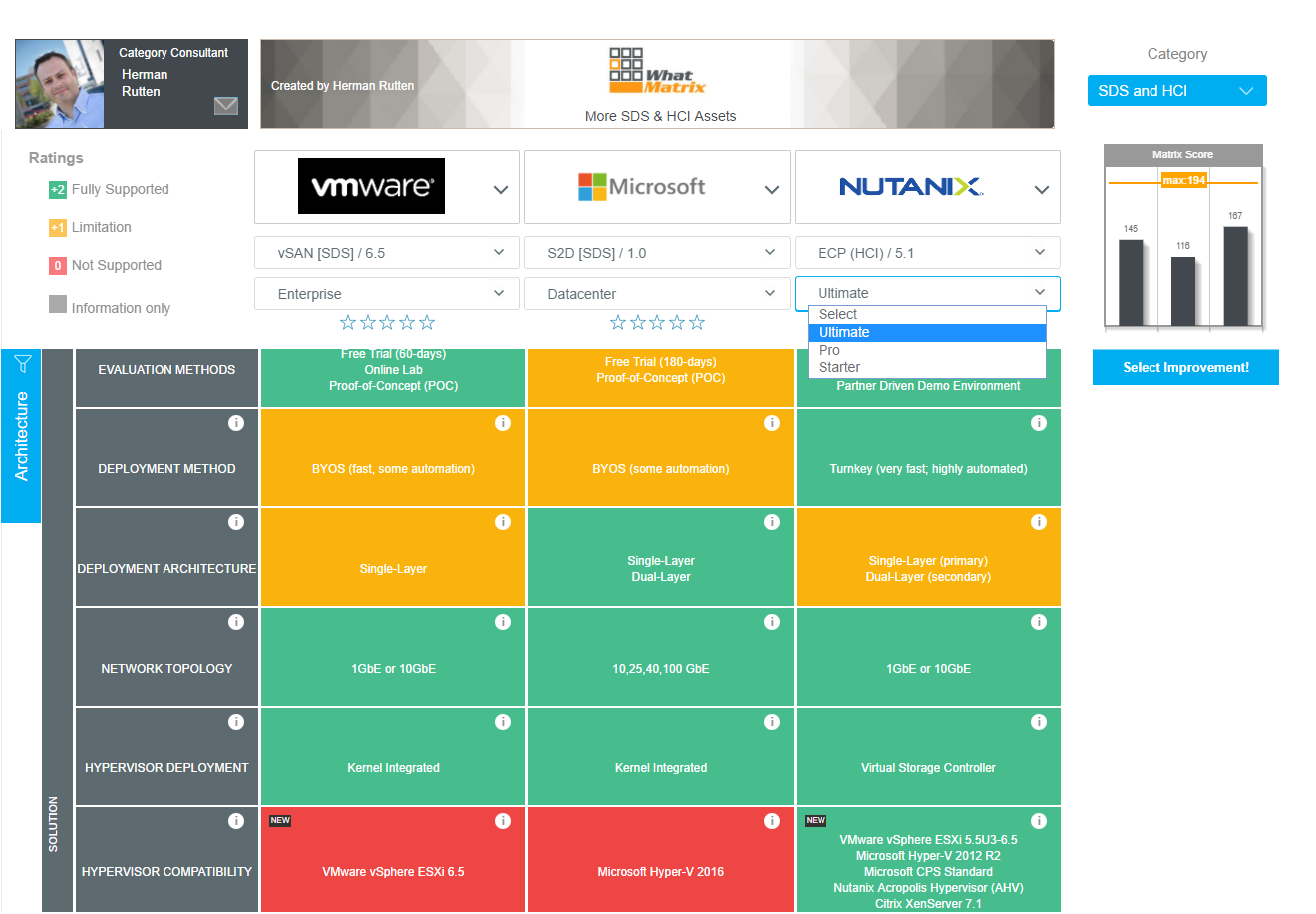1316x914 pixels.
Task: Click the WhatMatrix logo in the banner
Action: [656, 71]
